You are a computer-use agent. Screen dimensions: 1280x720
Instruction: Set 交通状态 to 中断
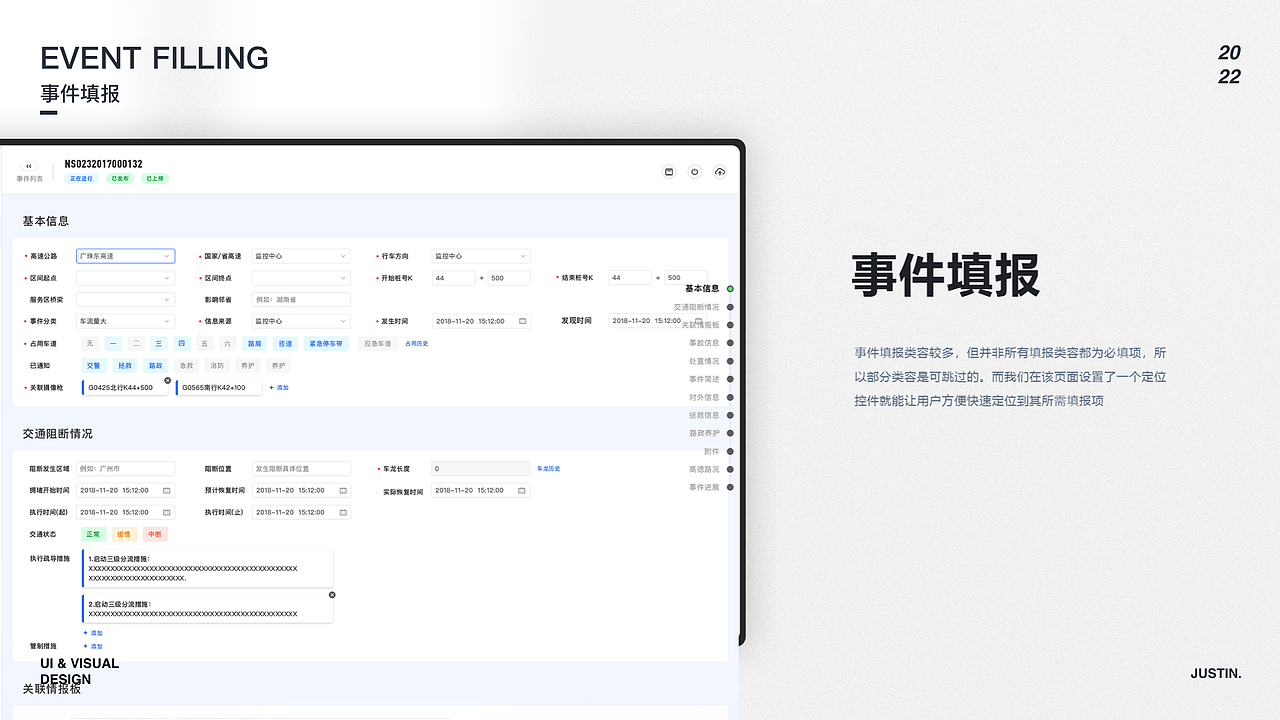pyautogui.click(x=155, y=534)
